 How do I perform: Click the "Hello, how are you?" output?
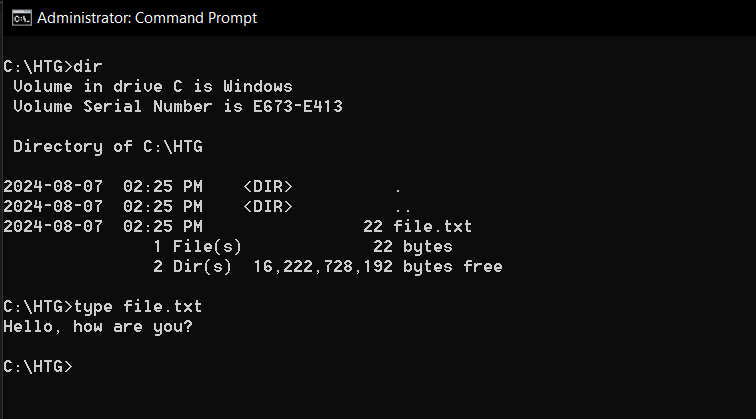coord(97,326)
